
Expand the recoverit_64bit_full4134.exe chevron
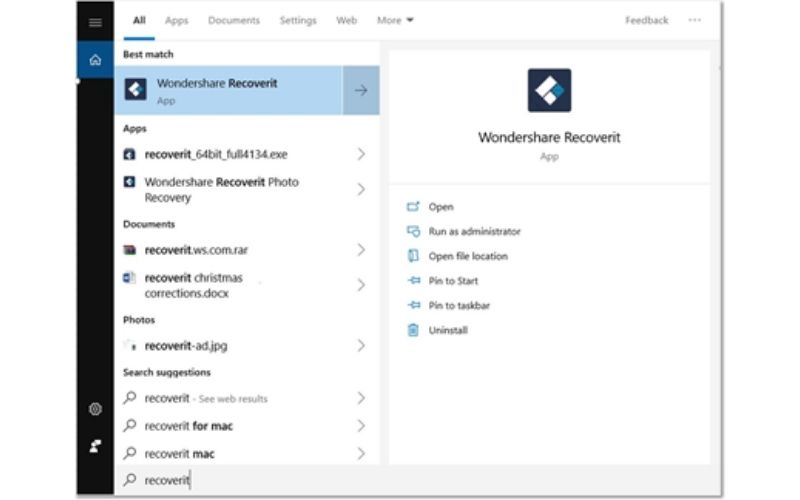(x=361, y=154)
